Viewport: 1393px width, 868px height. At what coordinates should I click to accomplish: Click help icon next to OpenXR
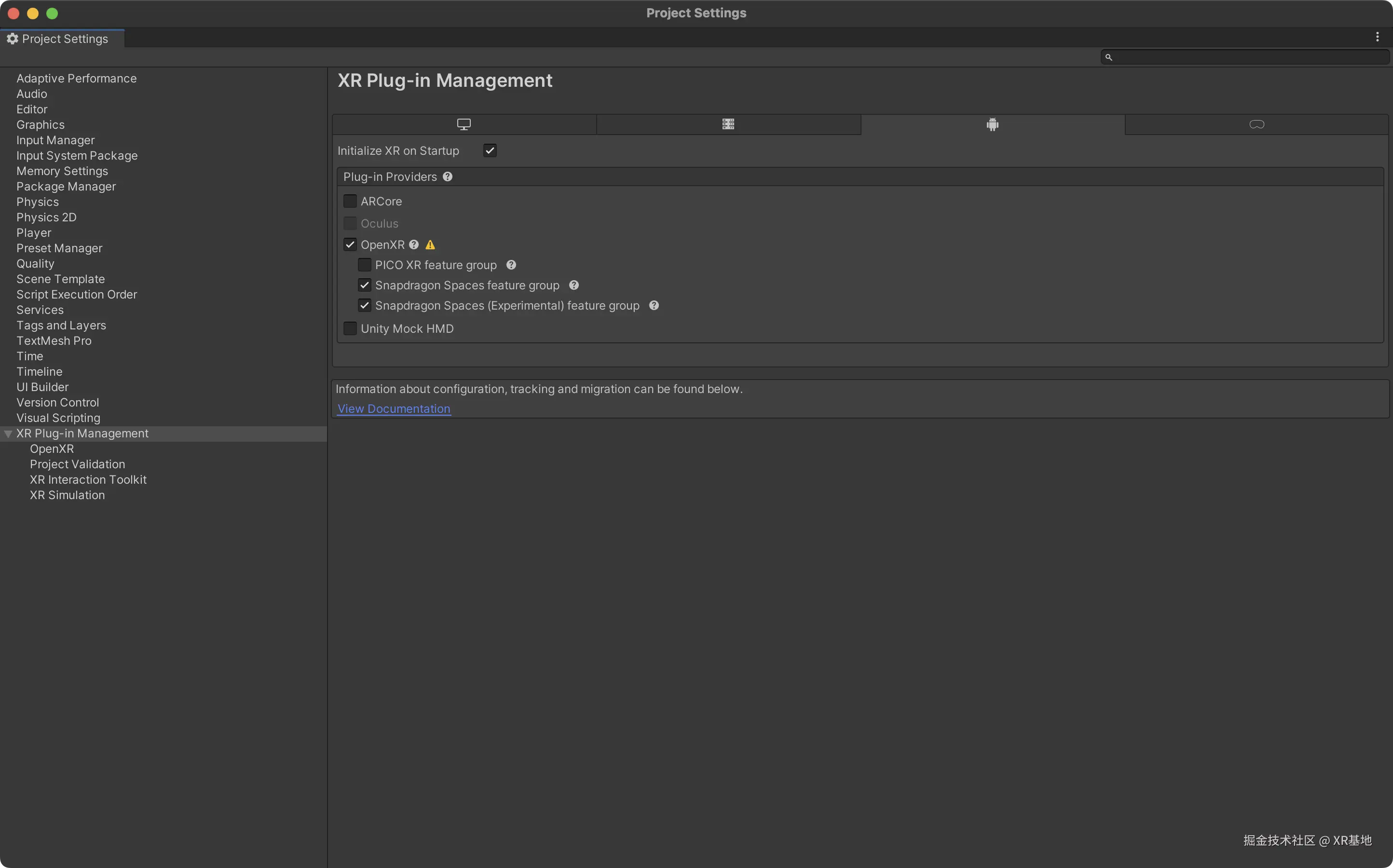coord(413,244)
